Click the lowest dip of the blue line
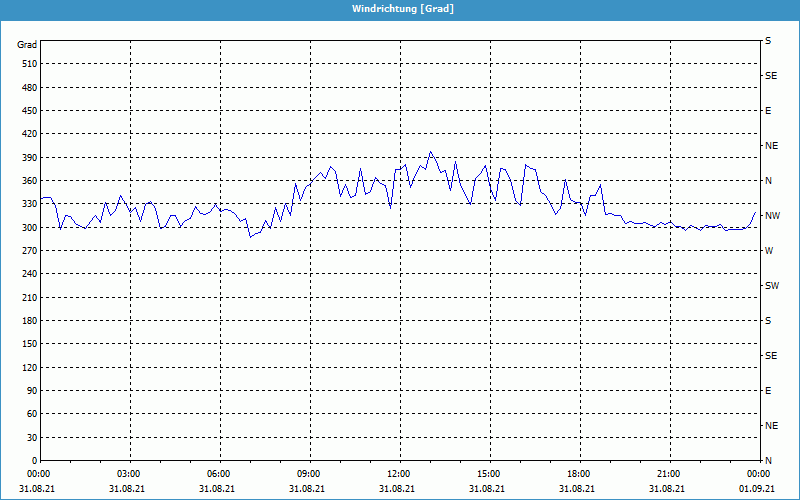 click(x=250, y=237)
